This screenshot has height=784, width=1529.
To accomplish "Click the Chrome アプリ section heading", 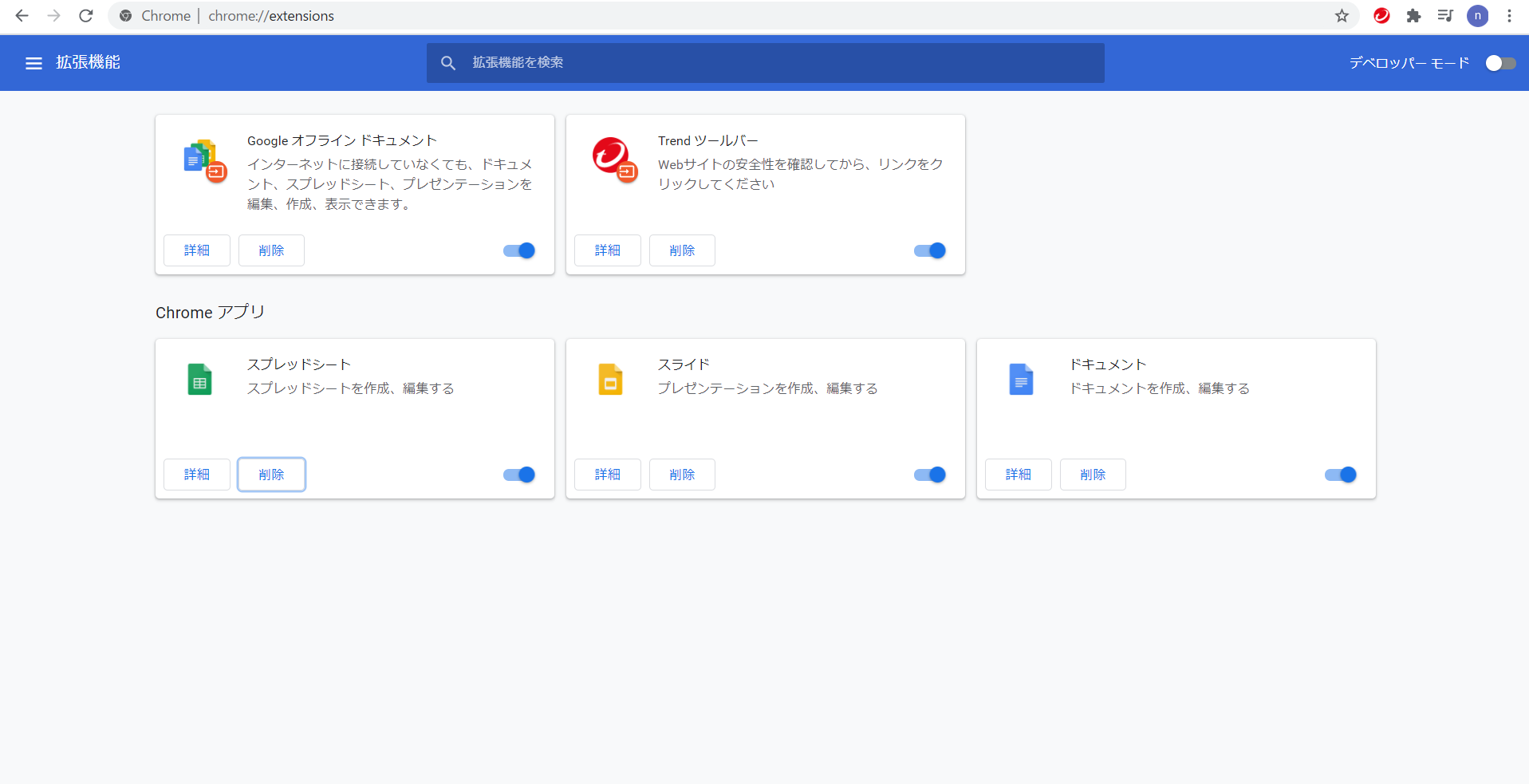I will 210,313.
